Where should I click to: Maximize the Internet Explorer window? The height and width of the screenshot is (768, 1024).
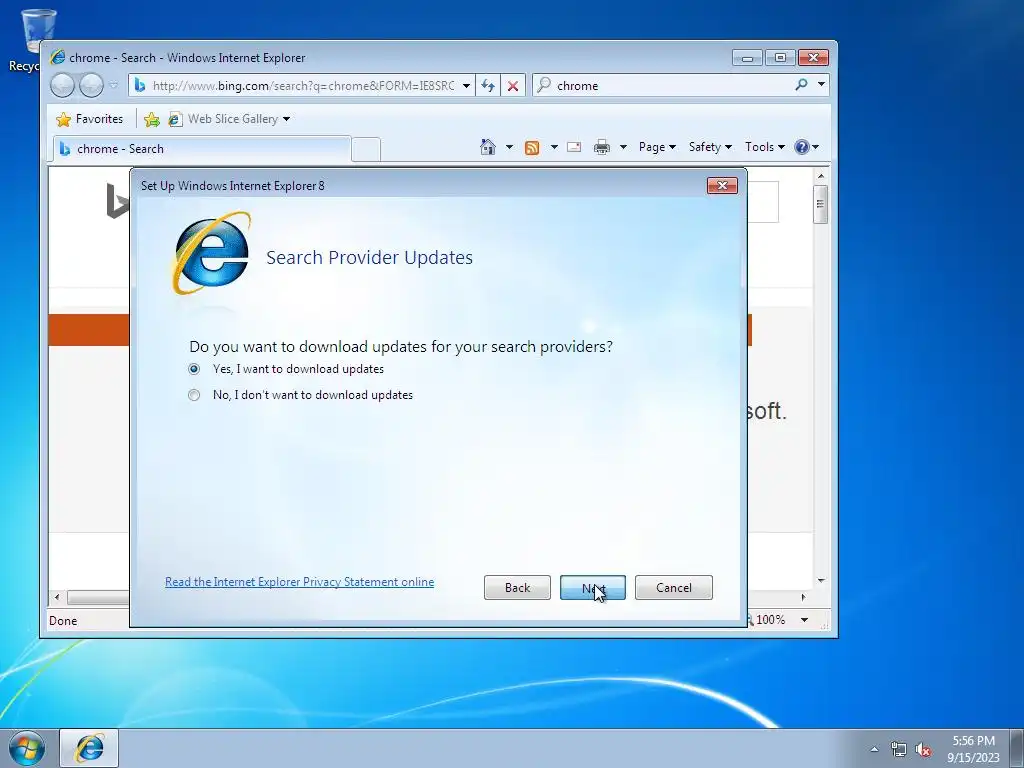pyautogui.click(x=780, y=58)
